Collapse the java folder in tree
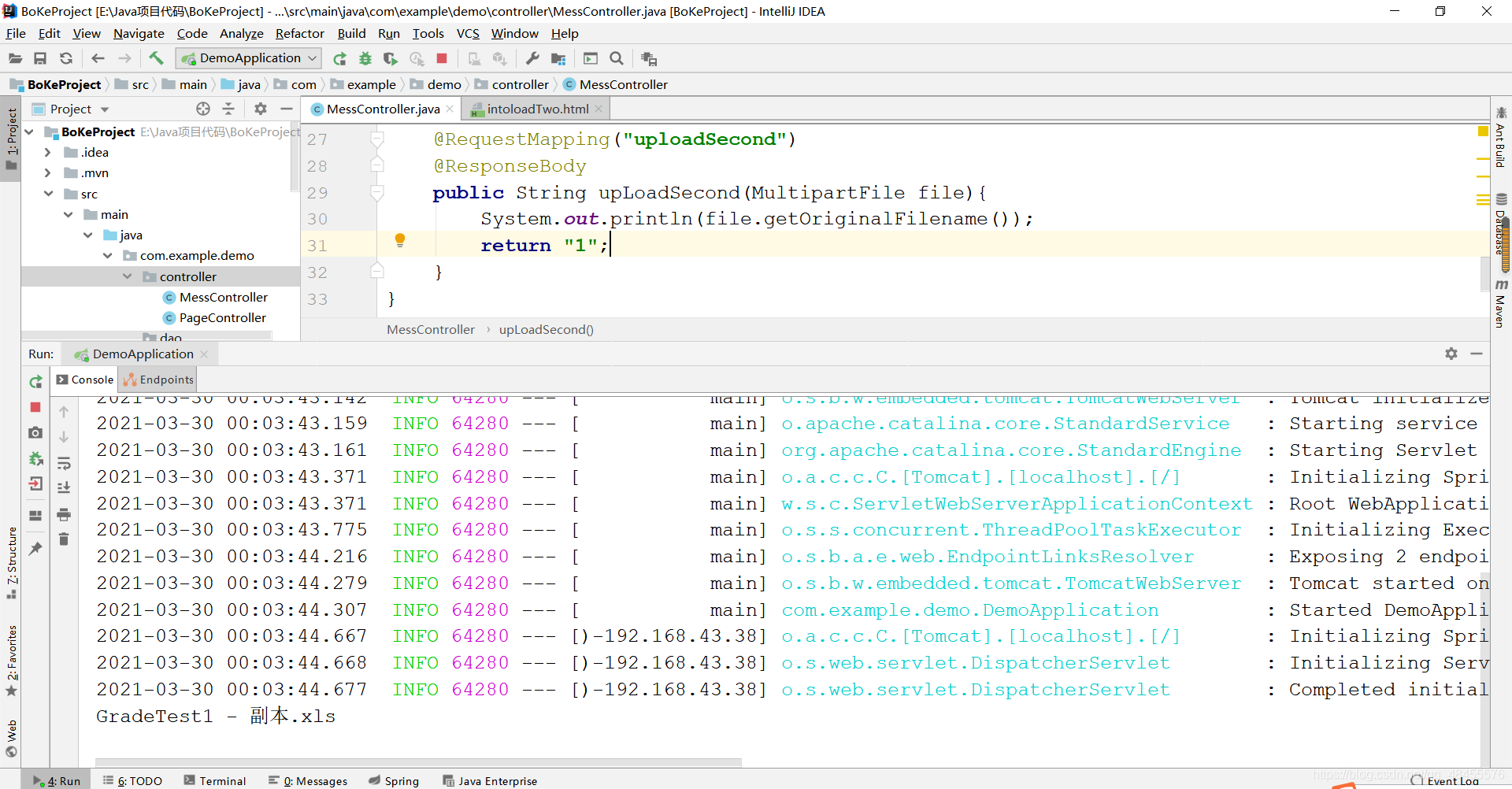 [x=87, y=235]
